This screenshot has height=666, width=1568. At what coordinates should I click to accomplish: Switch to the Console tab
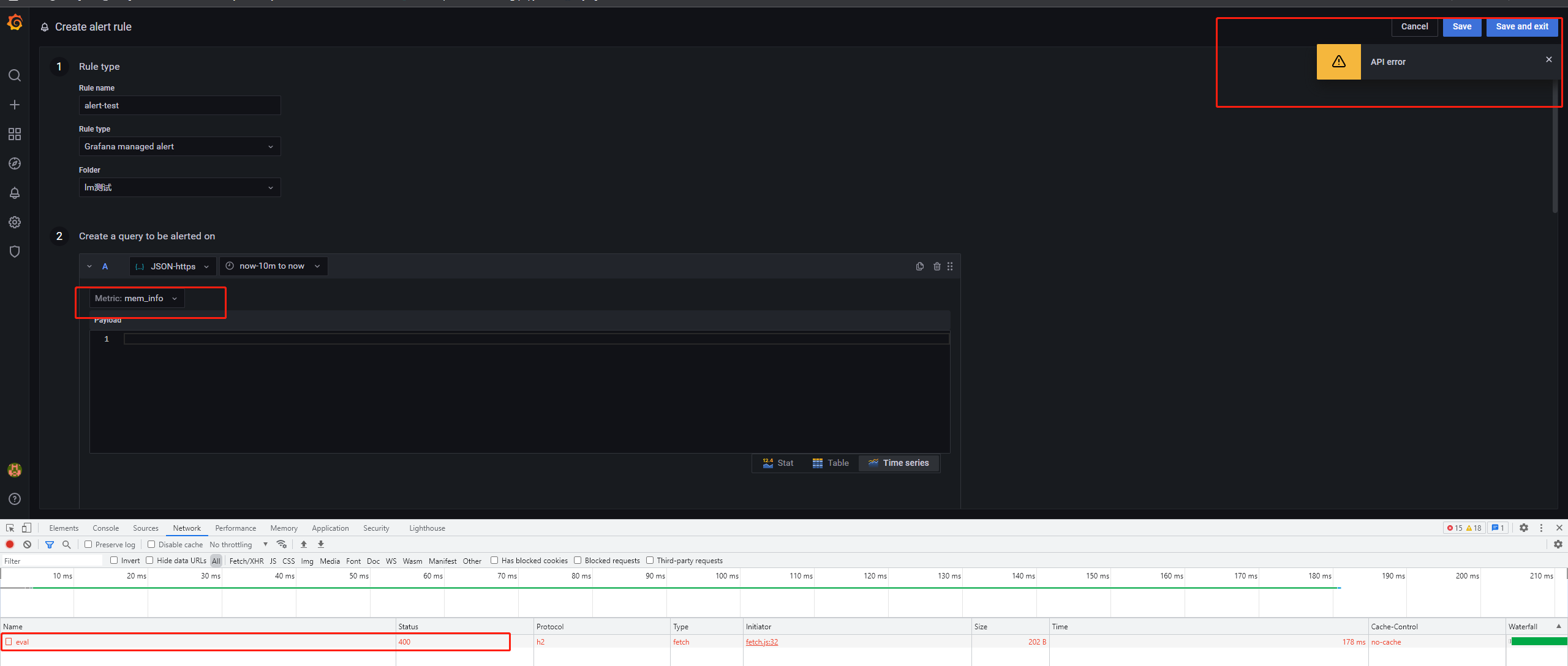click(105, 528)
